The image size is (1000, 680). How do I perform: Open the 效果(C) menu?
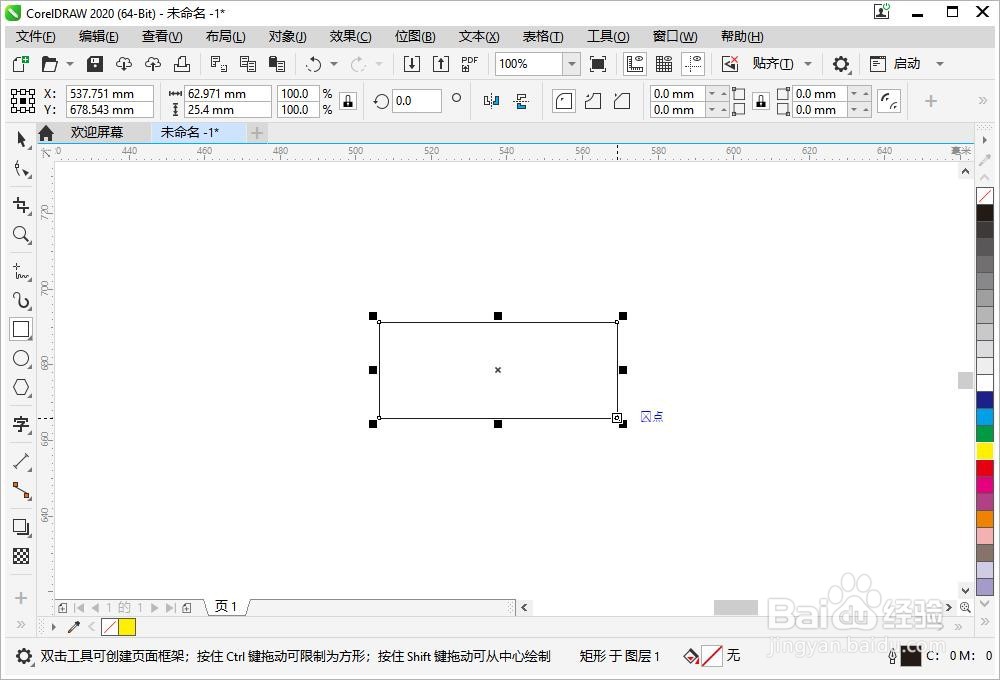(x=350, y=36)
